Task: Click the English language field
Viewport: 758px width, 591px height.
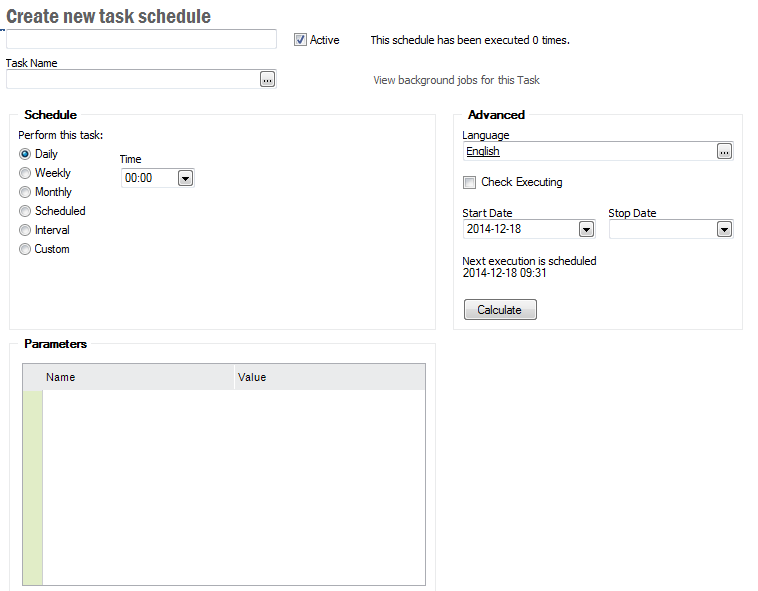Action: 588,151
